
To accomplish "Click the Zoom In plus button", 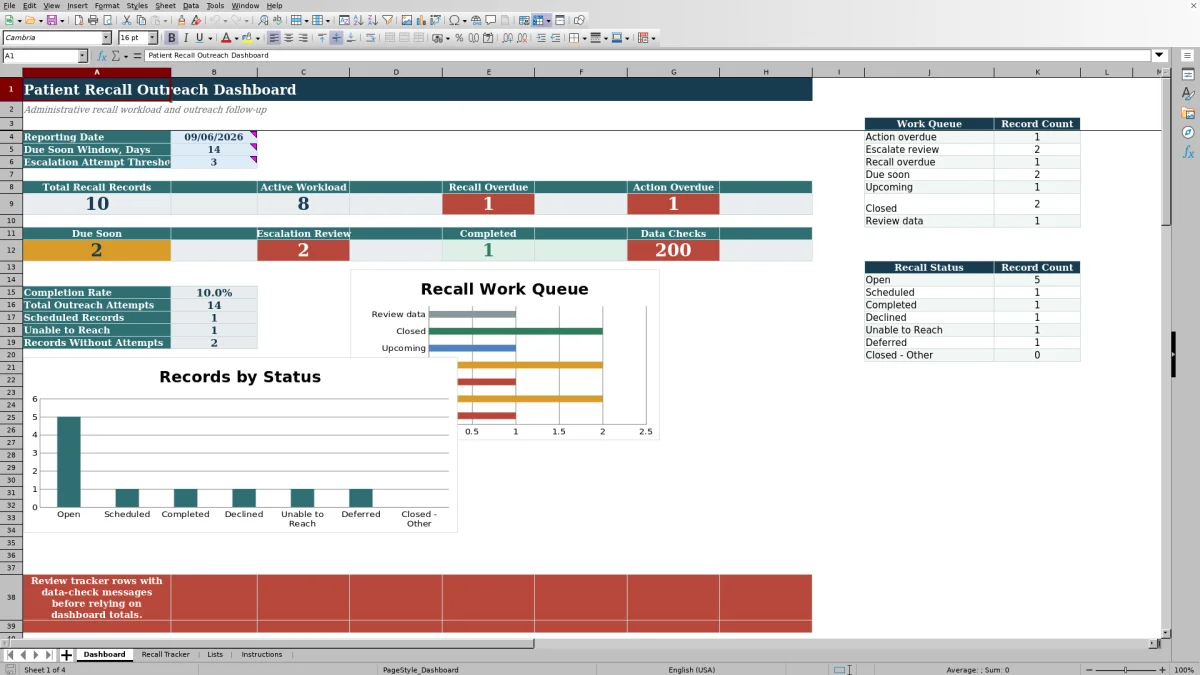I will [1161, 670].
